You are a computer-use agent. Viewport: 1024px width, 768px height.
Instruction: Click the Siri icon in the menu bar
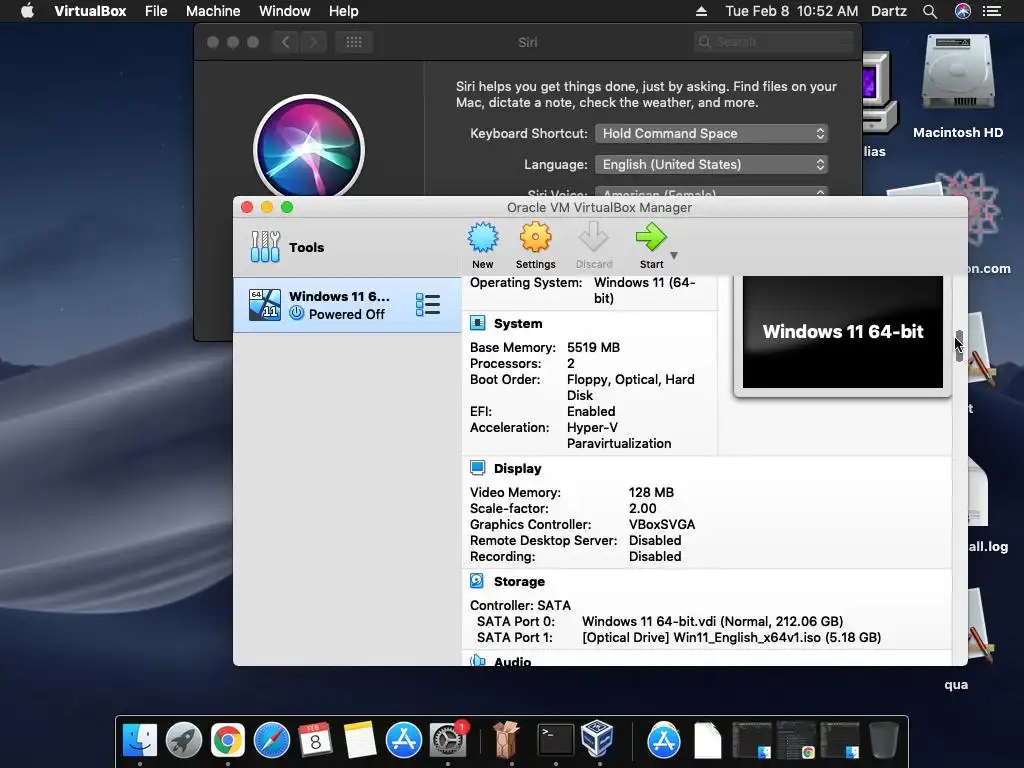tap(963, 11)
